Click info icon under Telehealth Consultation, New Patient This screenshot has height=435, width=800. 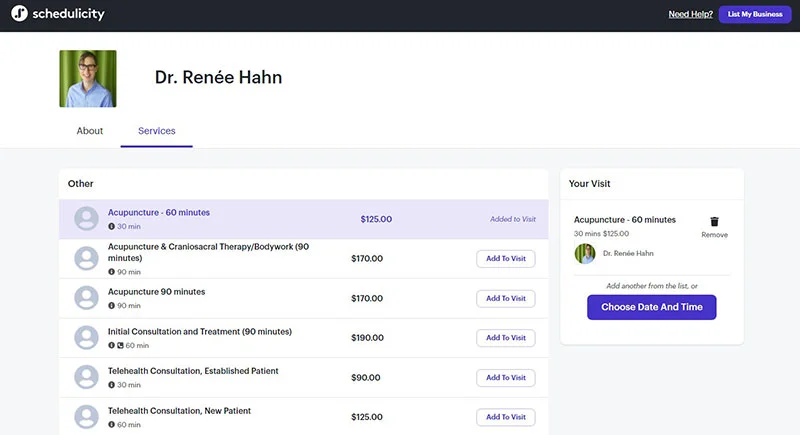[111, 424]
